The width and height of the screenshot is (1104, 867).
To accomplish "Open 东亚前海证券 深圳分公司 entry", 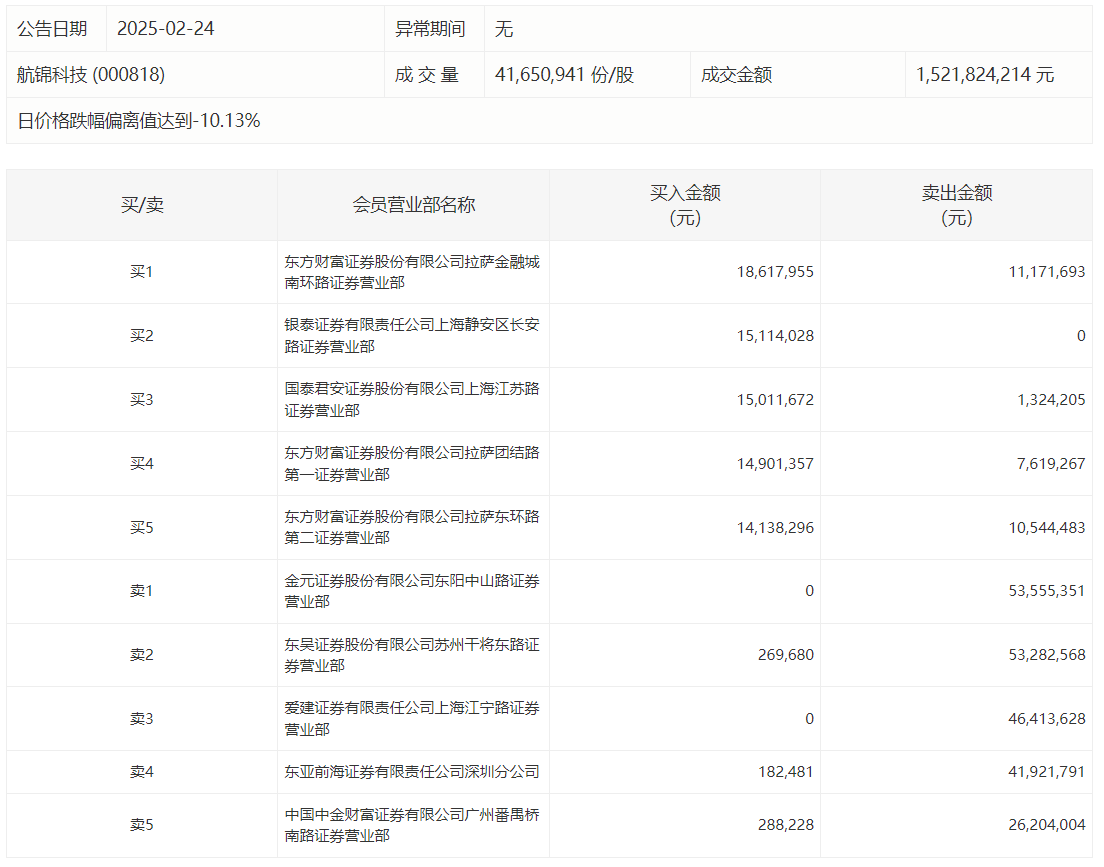I will (411, 772).
